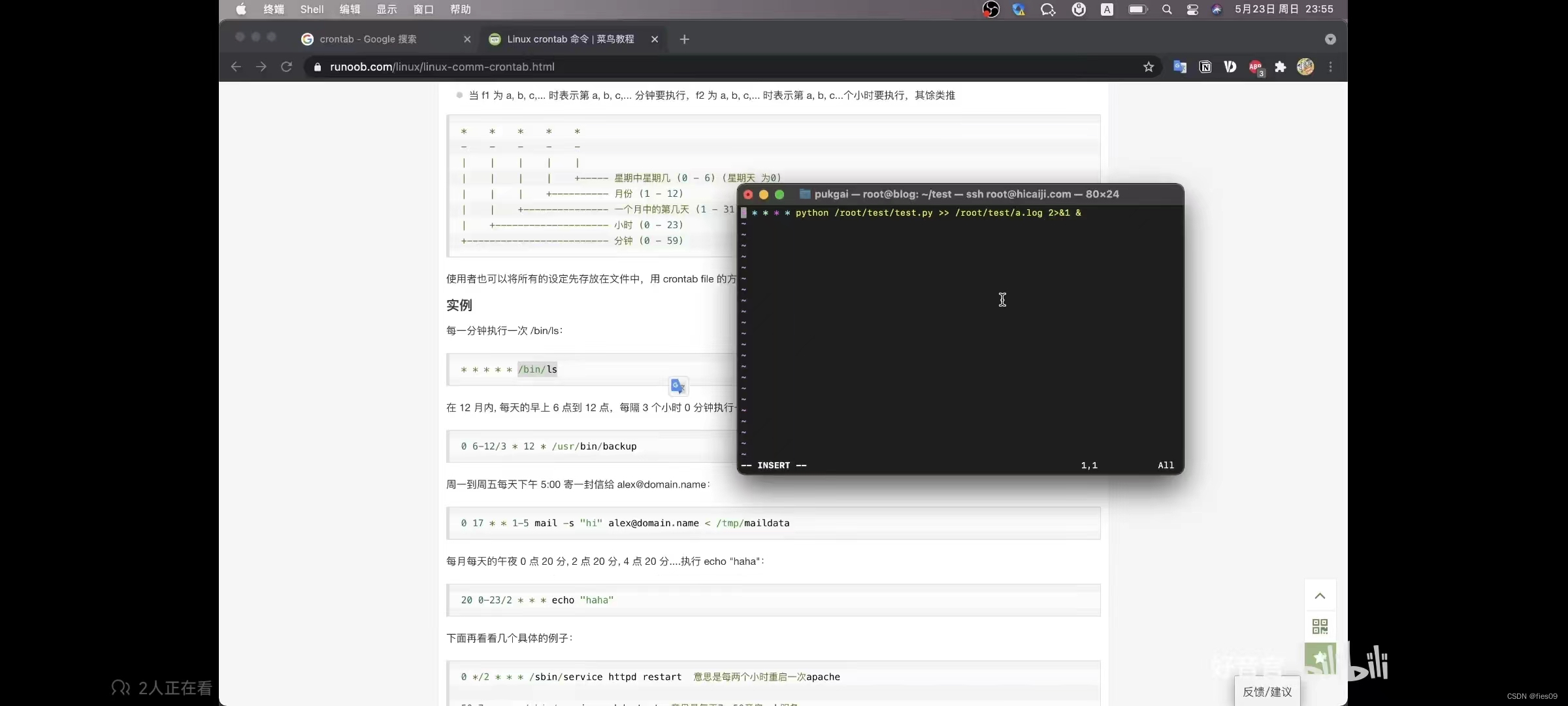Open the 帮助 menu

[x=461, y=9]
